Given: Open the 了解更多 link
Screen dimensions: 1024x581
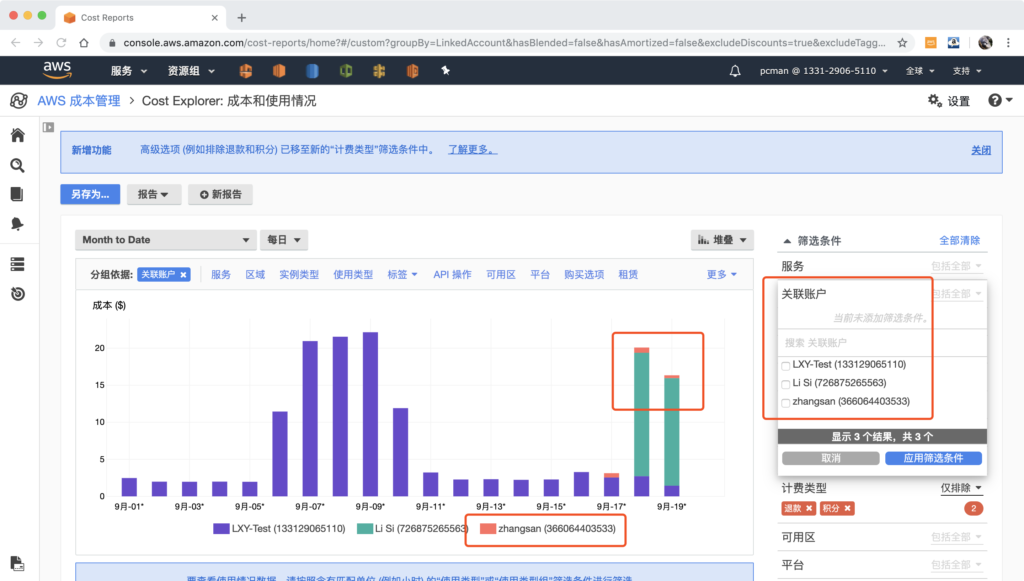Looking at the screenshot, I should pyautogui.click(x=472, y=149).
